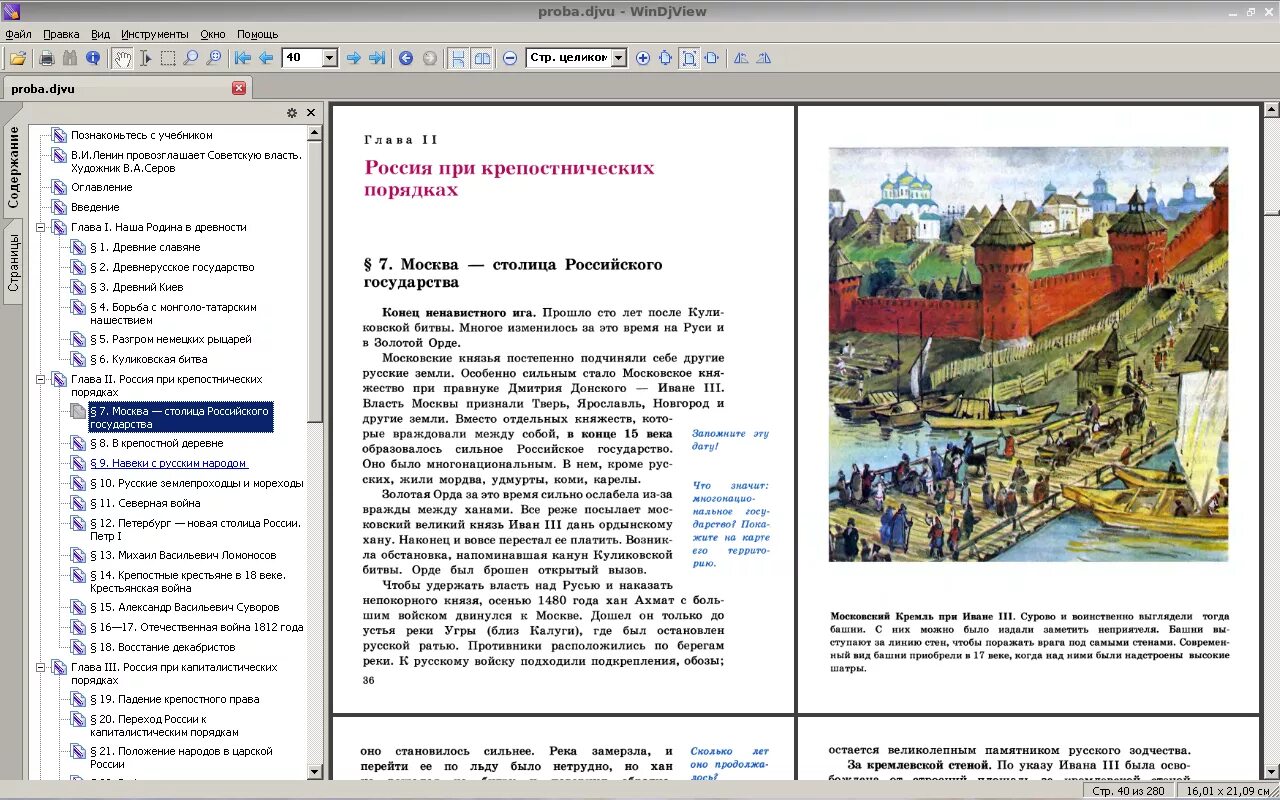
Task: Close the contents sidebar panel
Action: coord(311,113)
